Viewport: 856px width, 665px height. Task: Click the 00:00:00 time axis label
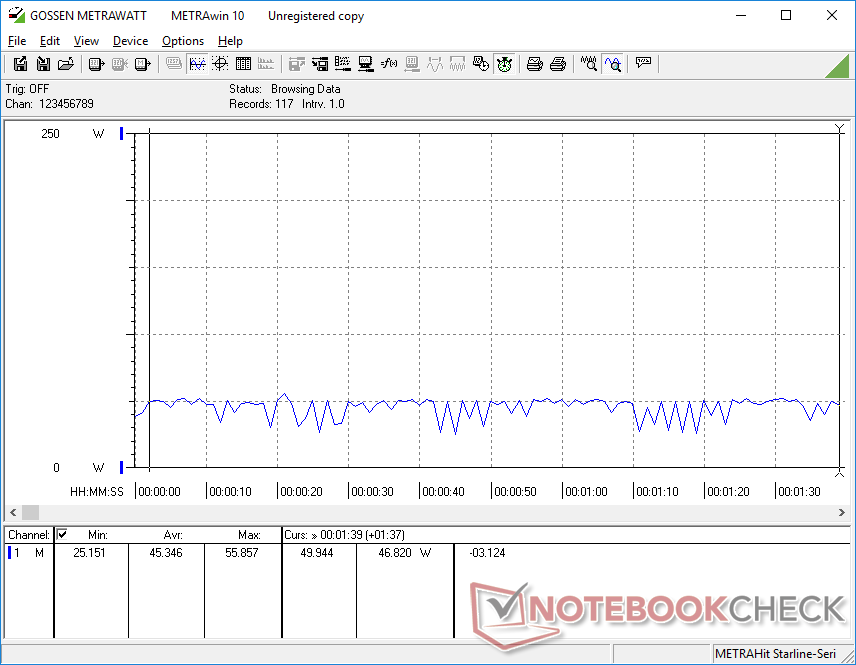point(159,491)
